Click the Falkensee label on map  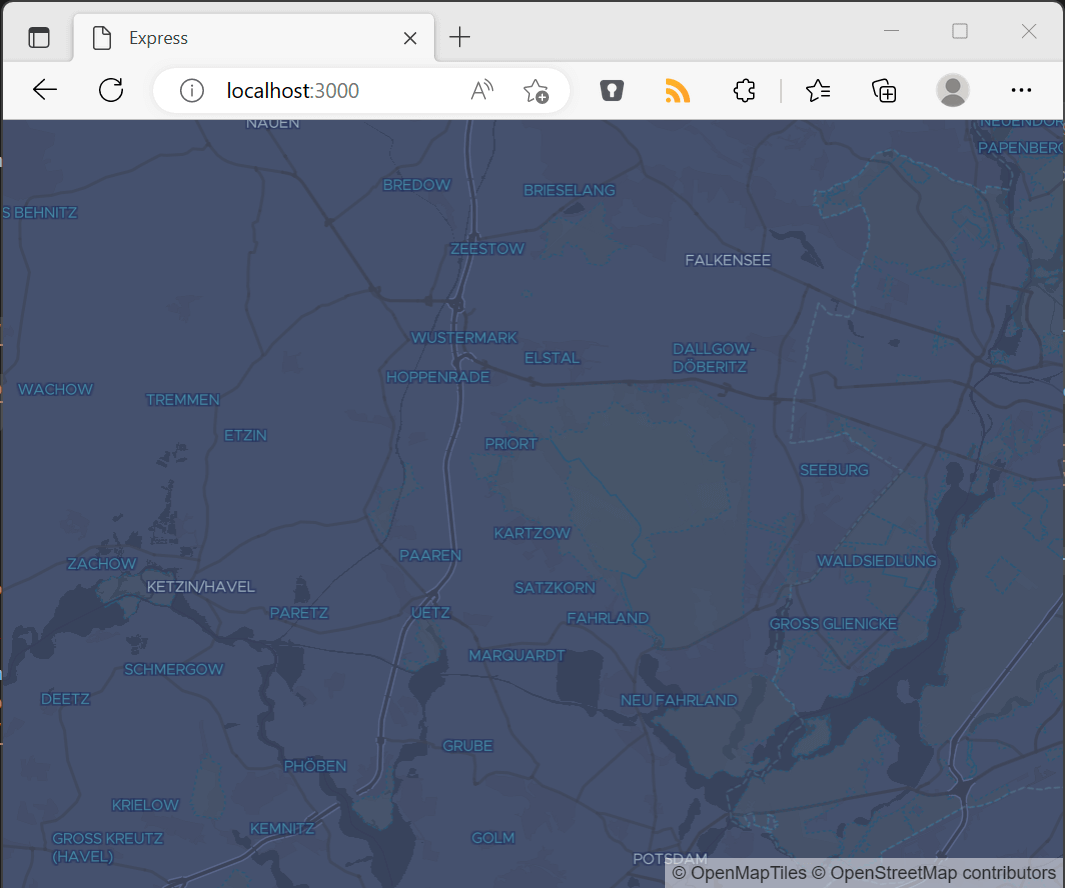pyautogui.click(x=728, y=260)
